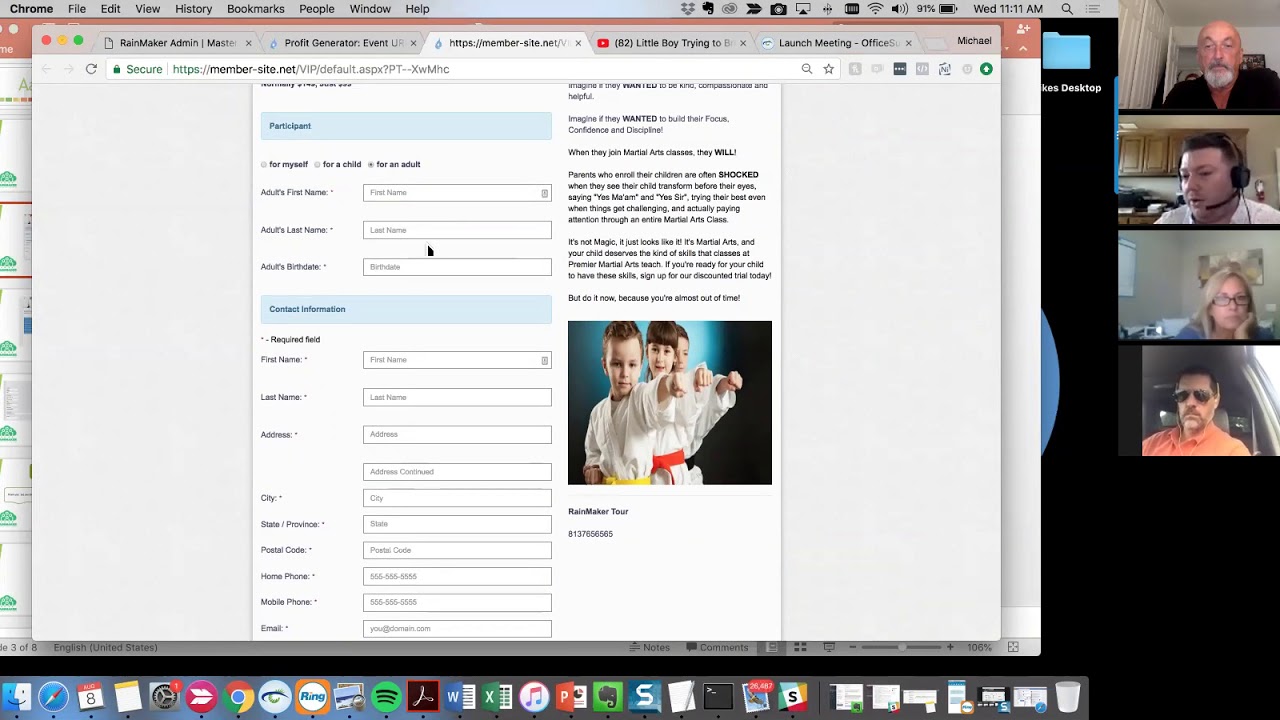This screenshot has height=720, width=1280.
Task: Click the Adult's Last Name field
Action: (x=457, y=230)
